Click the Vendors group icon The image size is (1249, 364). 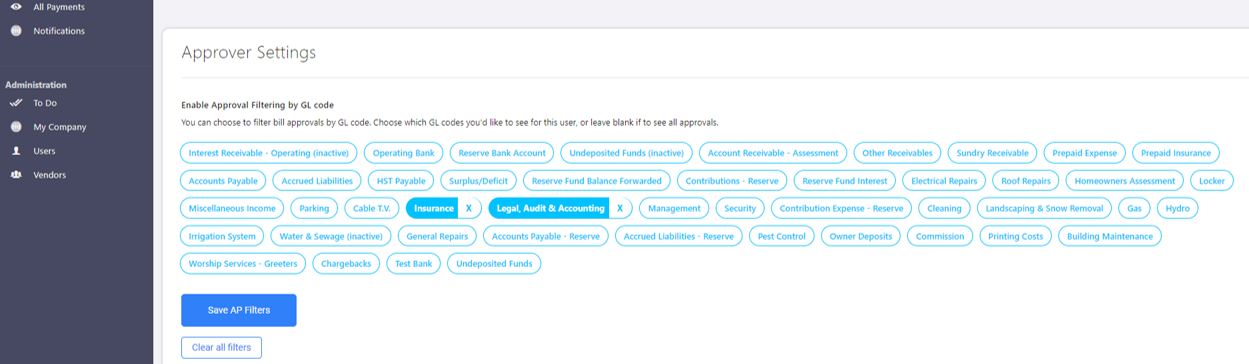(15, 175)
